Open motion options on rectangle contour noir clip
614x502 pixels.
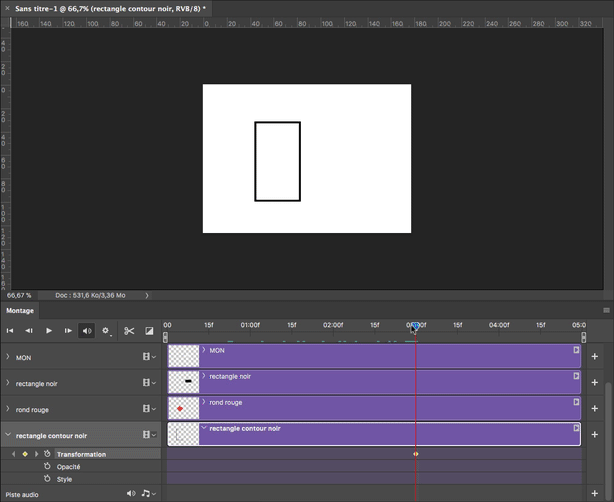point(576,428)
